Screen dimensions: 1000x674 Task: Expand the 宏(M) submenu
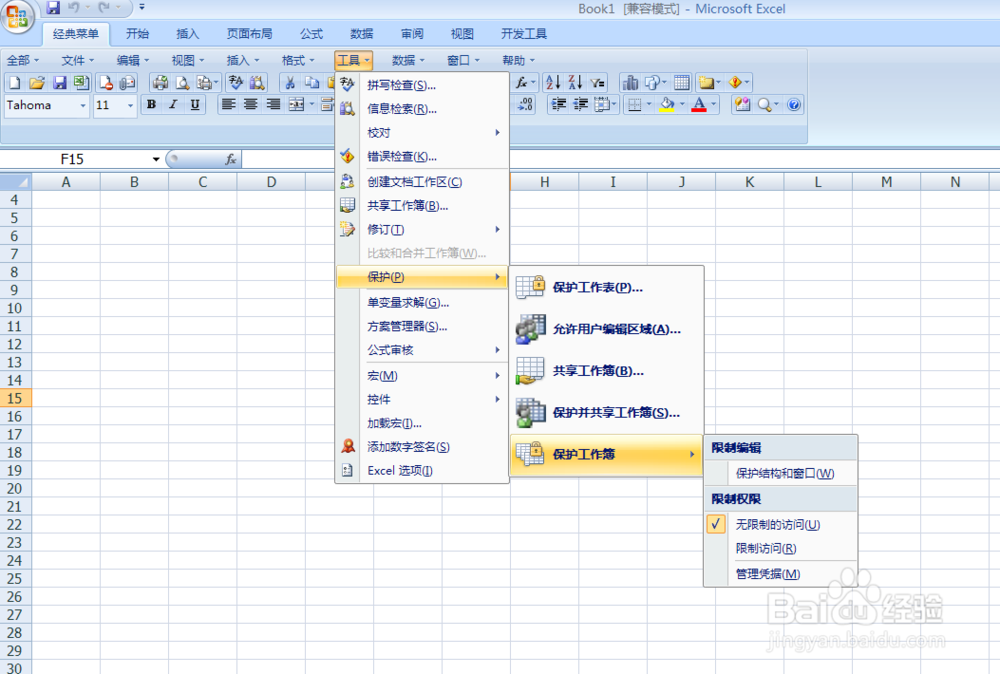422,376
